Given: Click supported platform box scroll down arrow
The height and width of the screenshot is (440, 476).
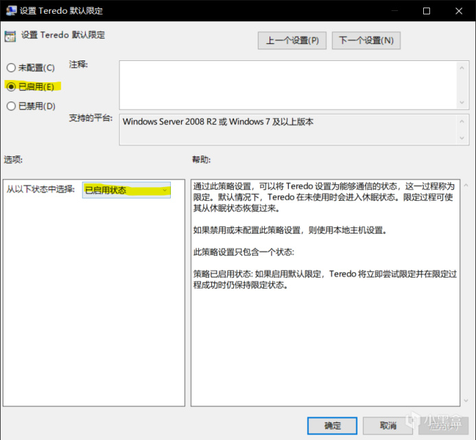Looking at the screenshot, I should (462, 138).
